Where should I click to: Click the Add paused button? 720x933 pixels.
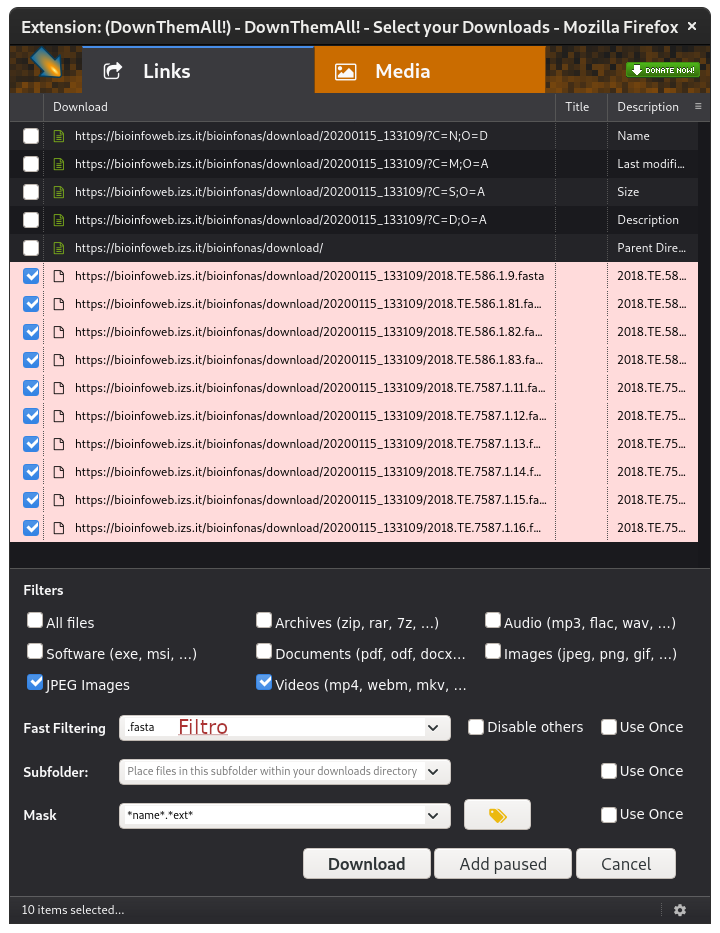click(x=503, y=864)
